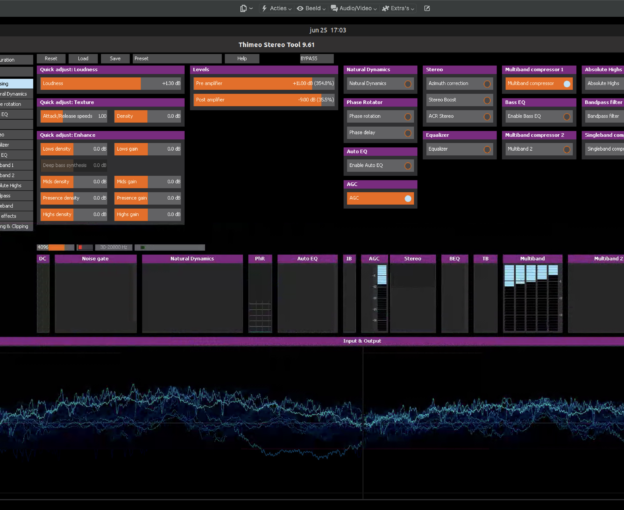Select the Absolute Highs sidebar tab
The image size is (624, 510).
tap(16, 185)
